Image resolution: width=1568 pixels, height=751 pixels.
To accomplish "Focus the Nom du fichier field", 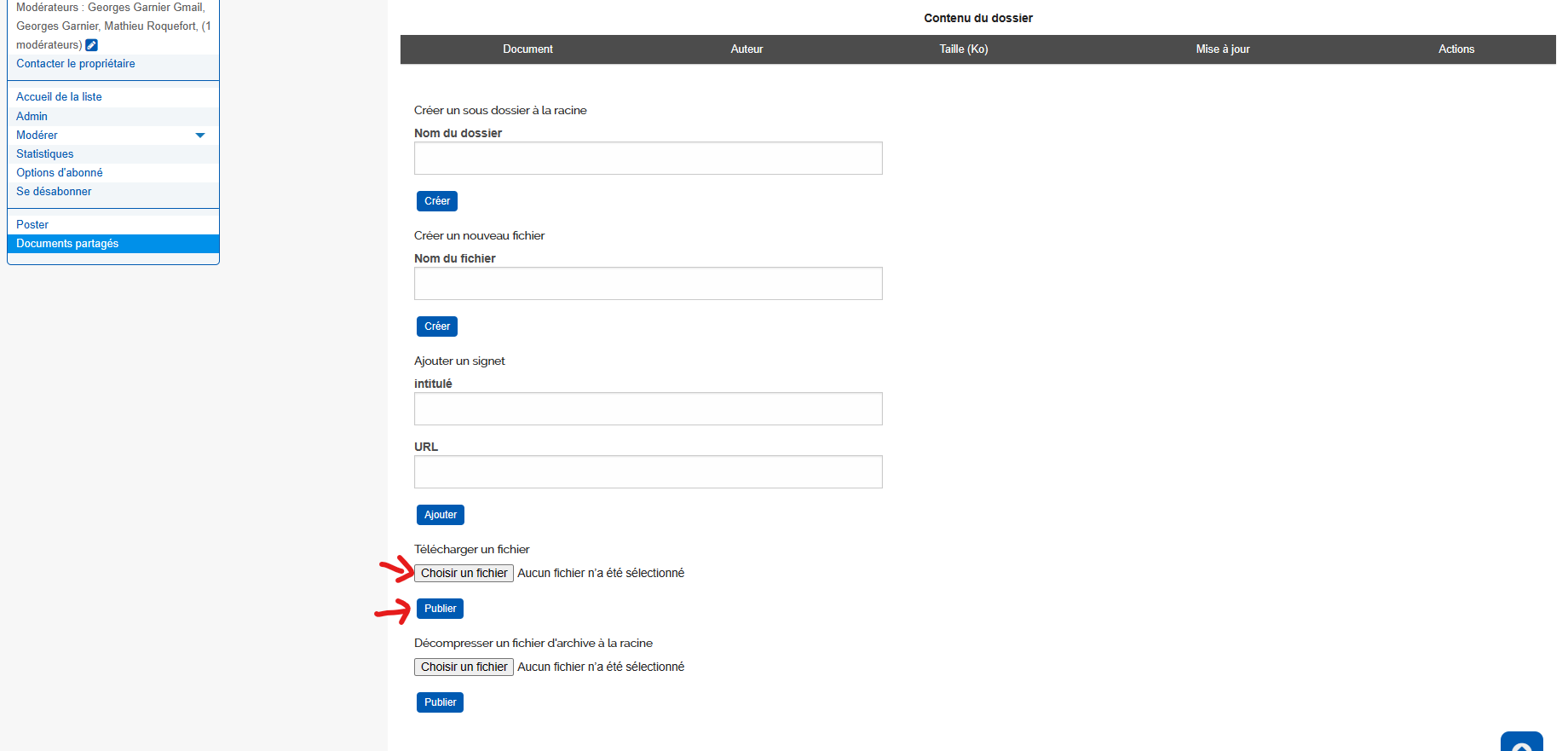I will tap(648, 284).
